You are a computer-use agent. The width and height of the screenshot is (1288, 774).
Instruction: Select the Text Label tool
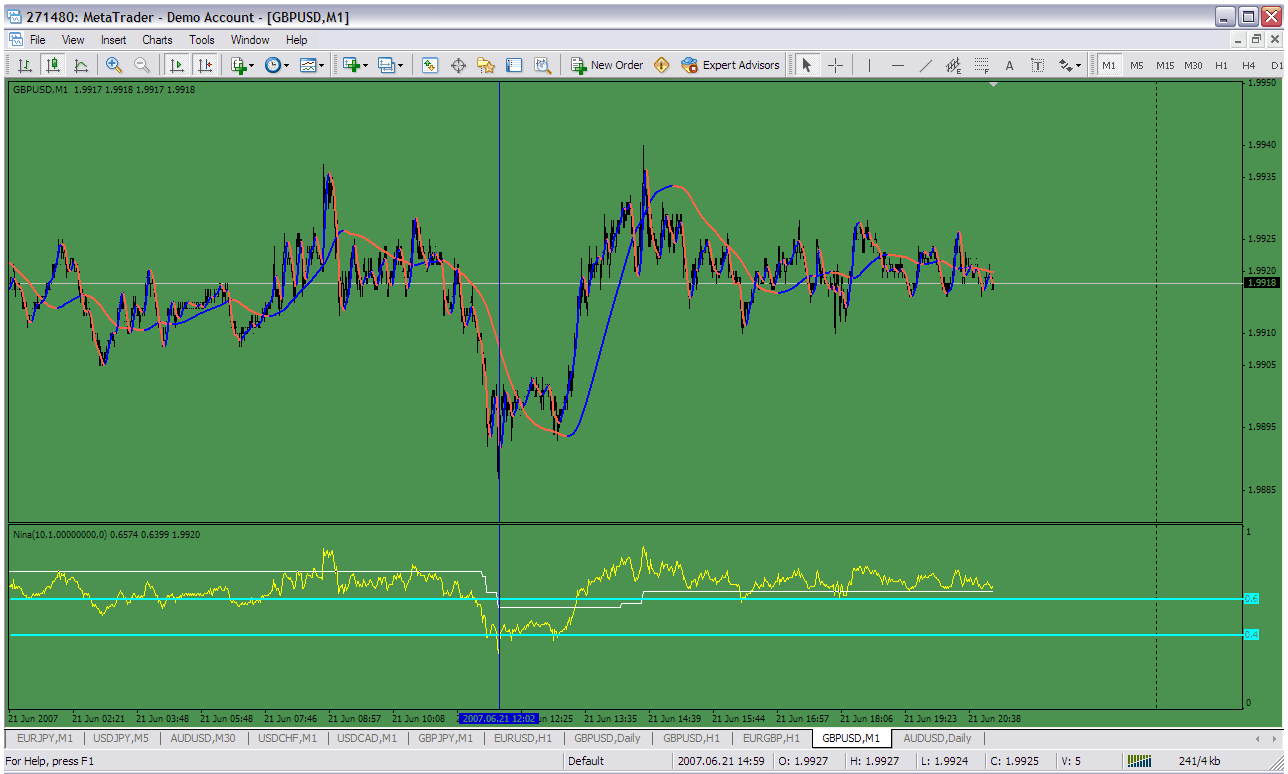[1037, 65]
